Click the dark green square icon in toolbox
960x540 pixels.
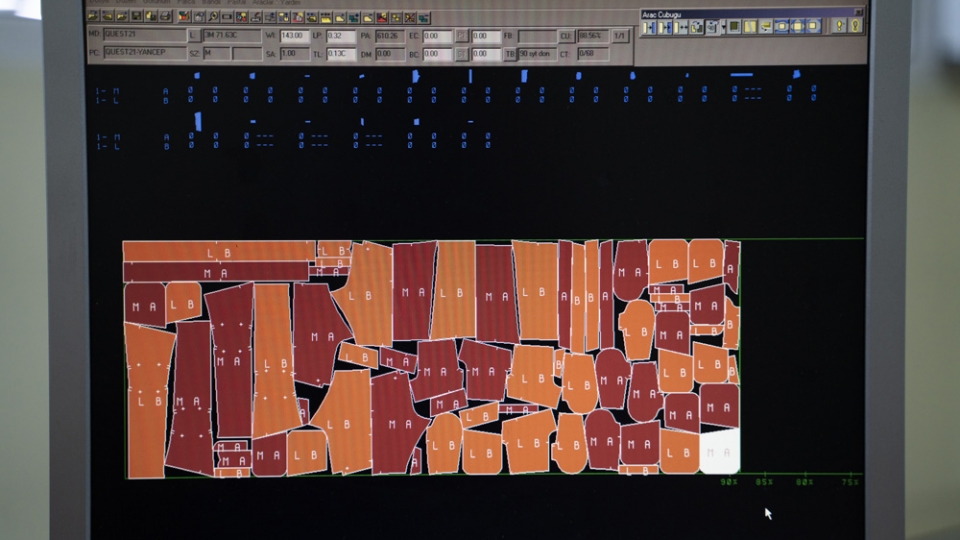pyautogui.click(x=735, y=27)
